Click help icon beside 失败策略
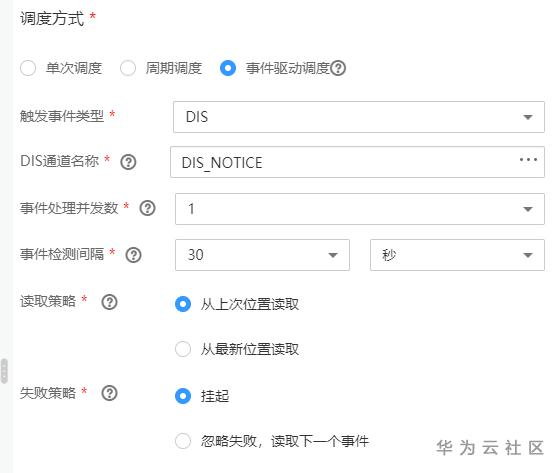The image size is (557, 473). pyautogui.click(x=109, y=393)
